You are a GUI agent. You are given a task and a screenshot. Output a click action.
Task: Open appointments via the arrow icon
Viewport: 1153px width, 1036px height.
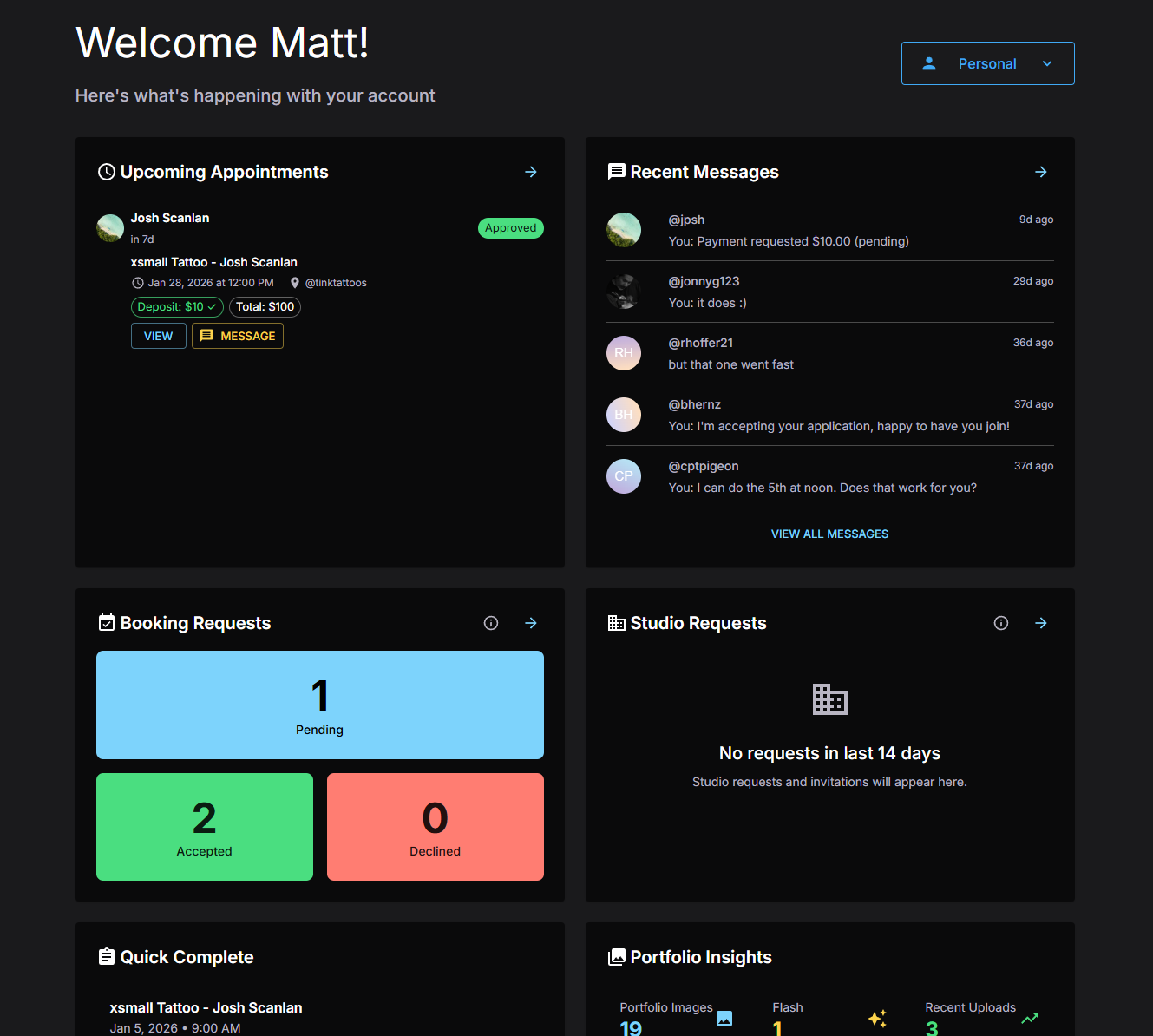530,172
